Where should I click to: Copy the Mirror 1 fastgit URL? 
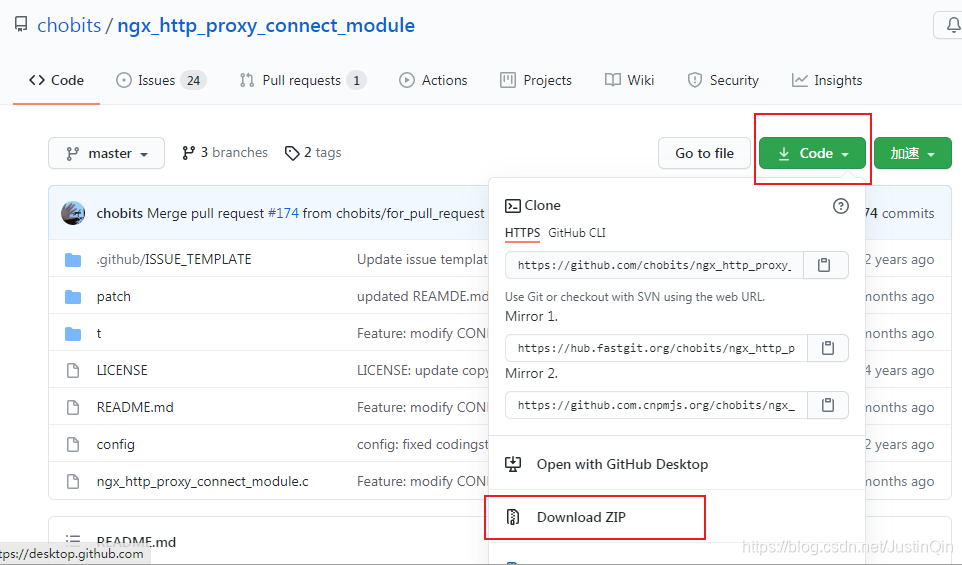pyautogui.click(x=828, y=348)
